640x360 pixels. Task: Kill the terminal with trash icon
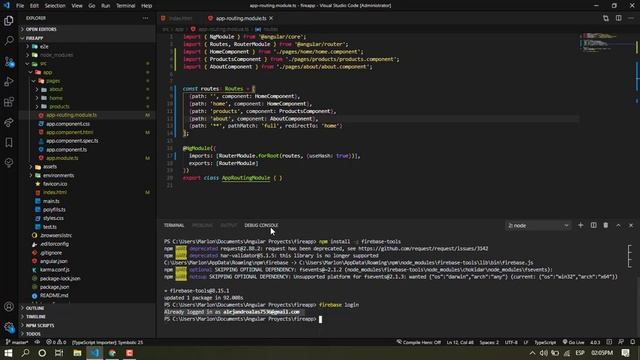[606, 225]
